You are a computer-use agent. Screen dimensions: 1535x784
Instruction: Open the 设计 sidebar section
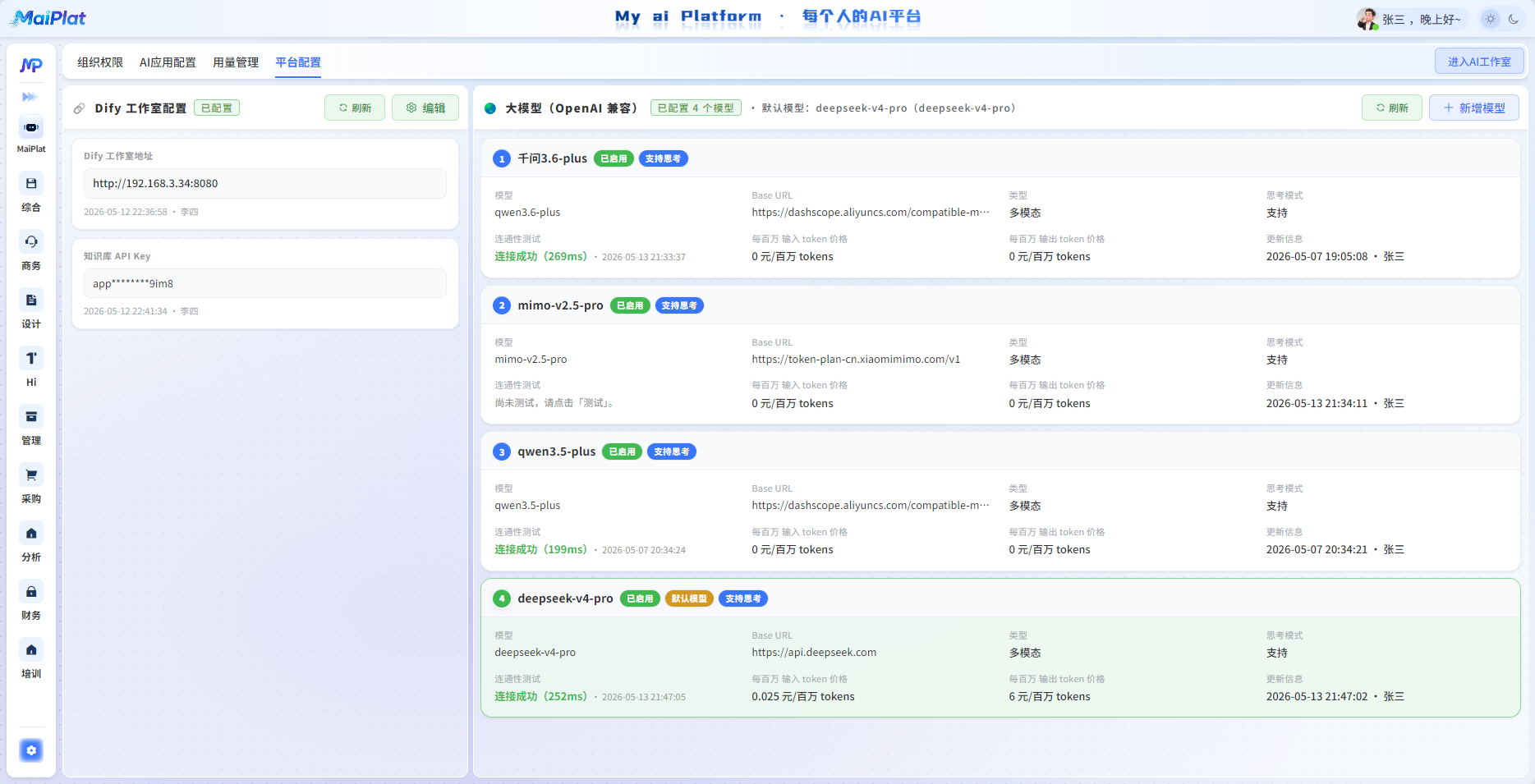coord(31,309)
